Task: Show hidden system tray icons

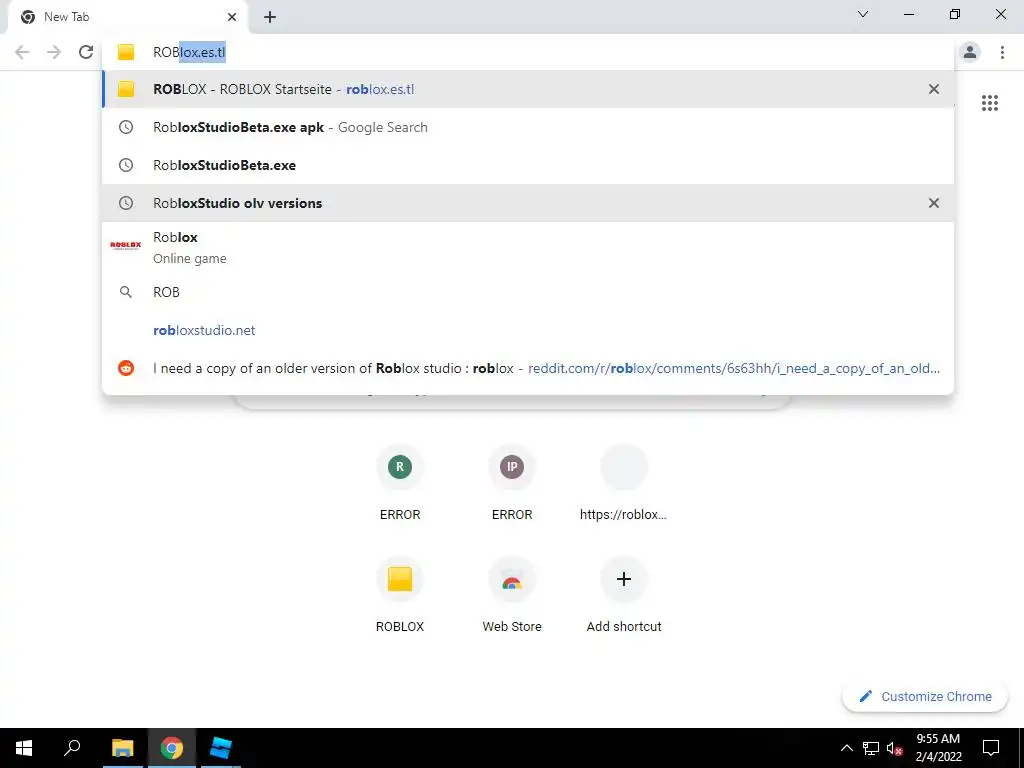Action: [846, 748]
